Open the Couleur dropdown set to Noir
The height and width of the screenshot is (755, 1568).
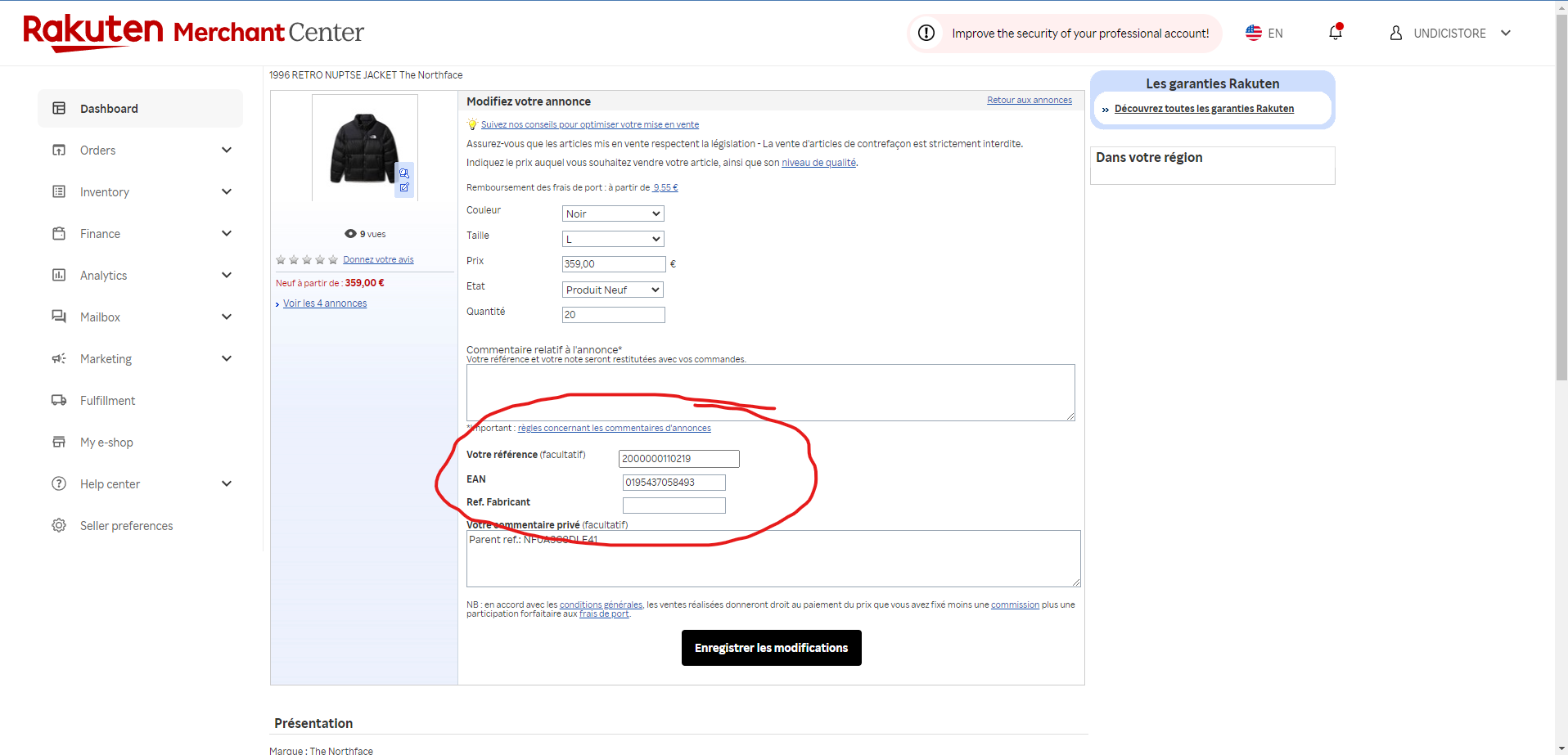click(x=613, y=213)
